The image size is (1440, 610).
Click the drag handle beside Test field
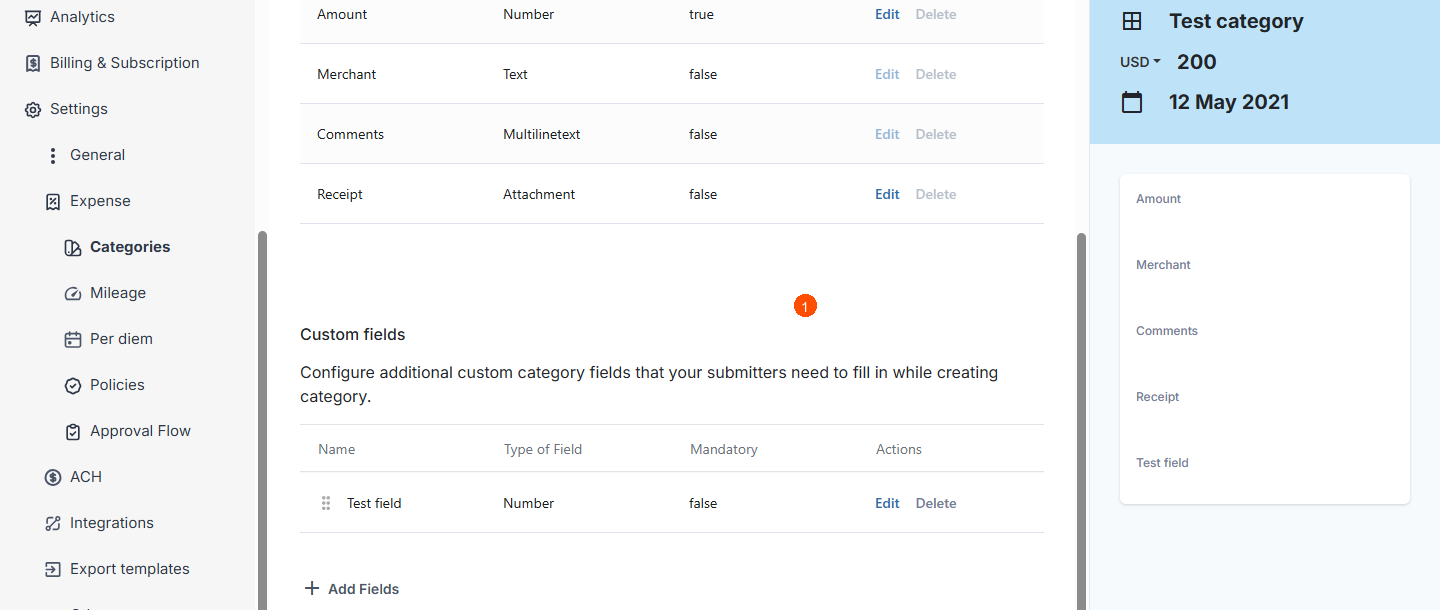[x=326, y=503]
